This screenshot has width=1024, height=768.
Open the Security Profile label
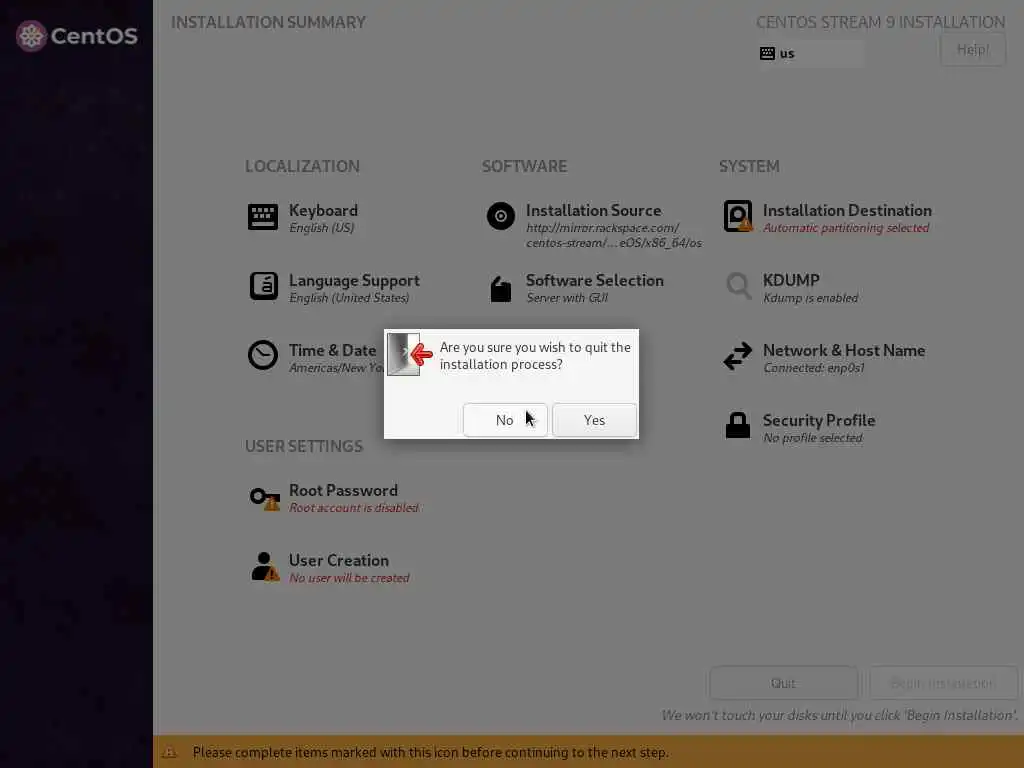click(819, 420)
